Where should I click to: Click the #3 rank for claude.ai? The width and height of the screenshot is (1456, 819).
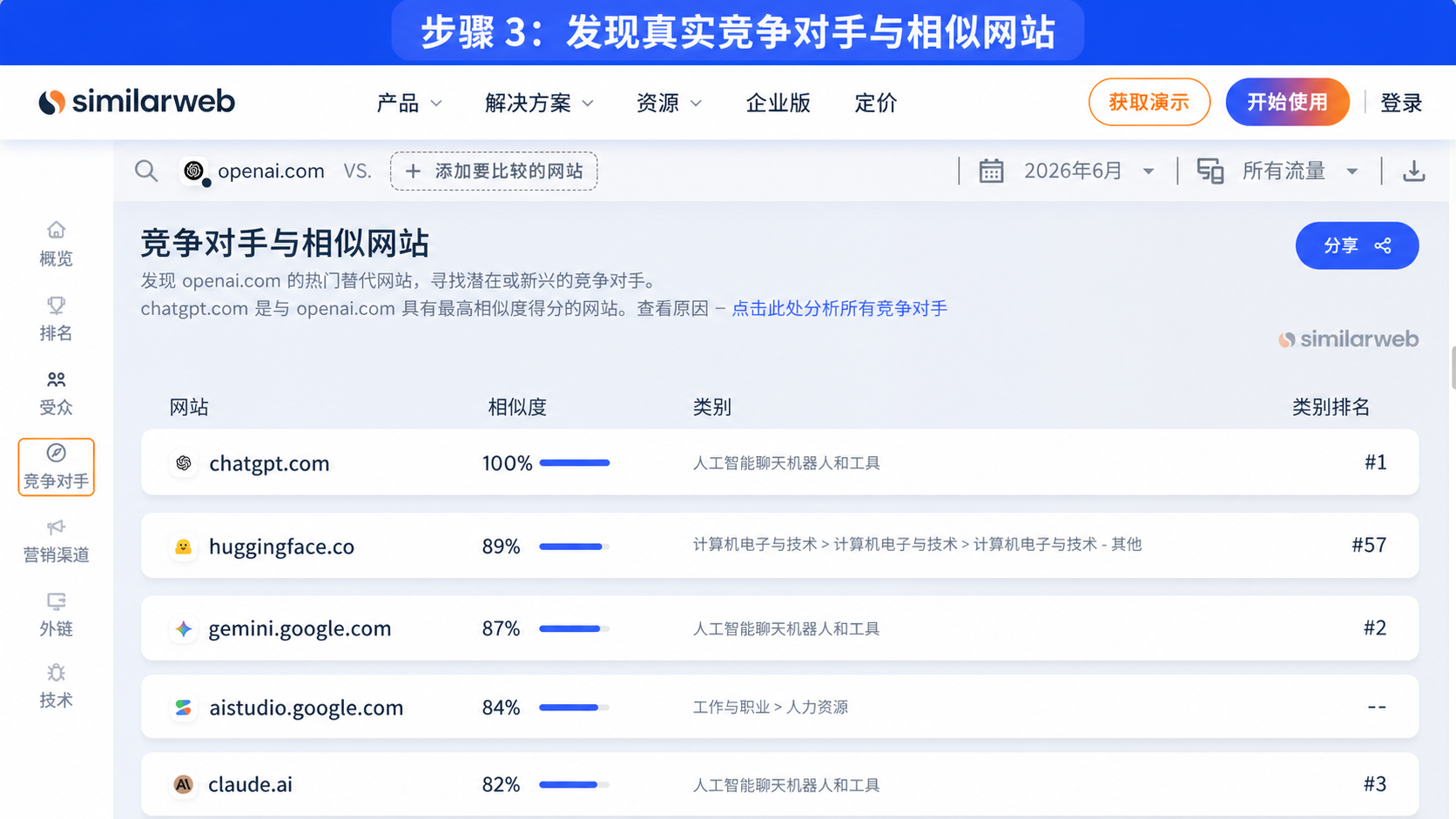(1375, 784)
